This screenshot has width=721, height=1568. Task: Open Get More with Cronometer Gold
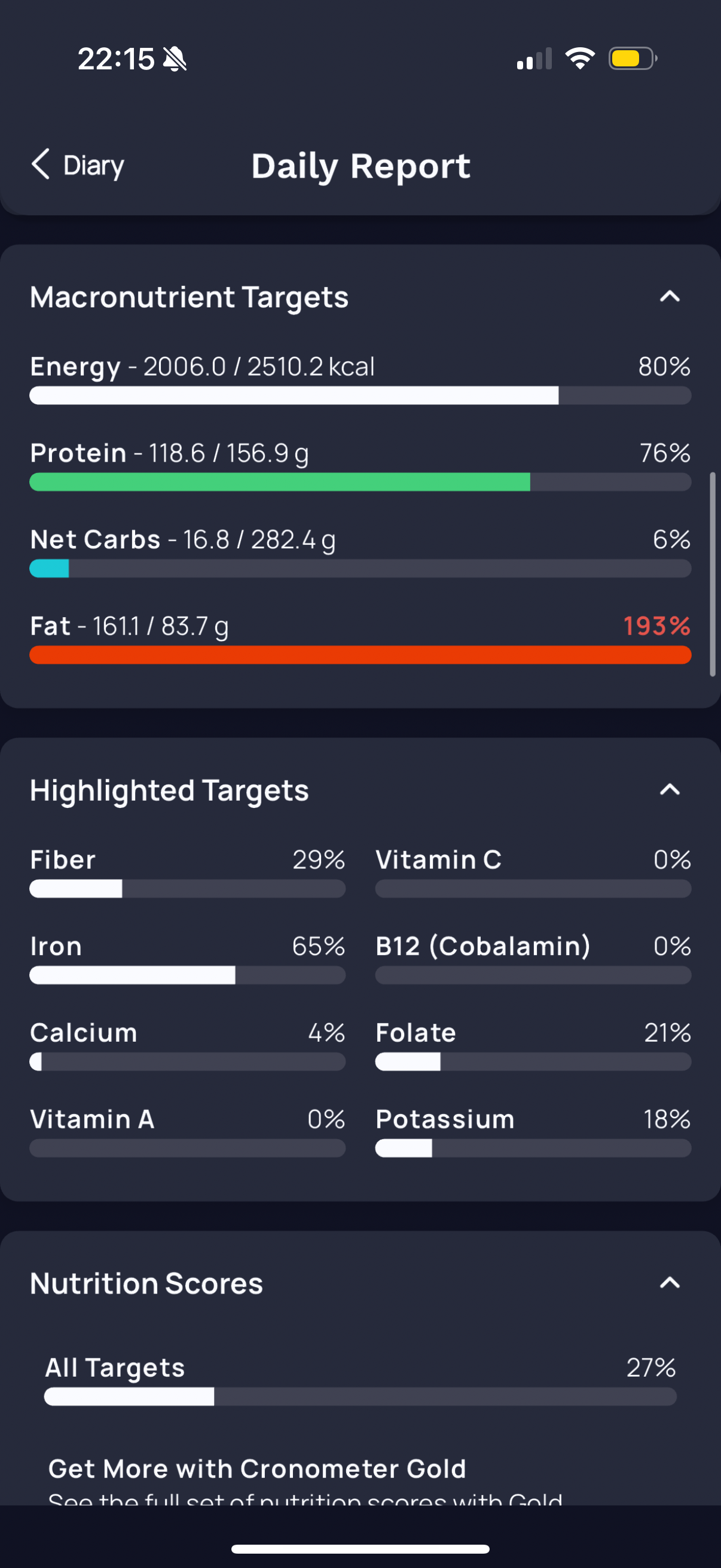point(256,1468)
